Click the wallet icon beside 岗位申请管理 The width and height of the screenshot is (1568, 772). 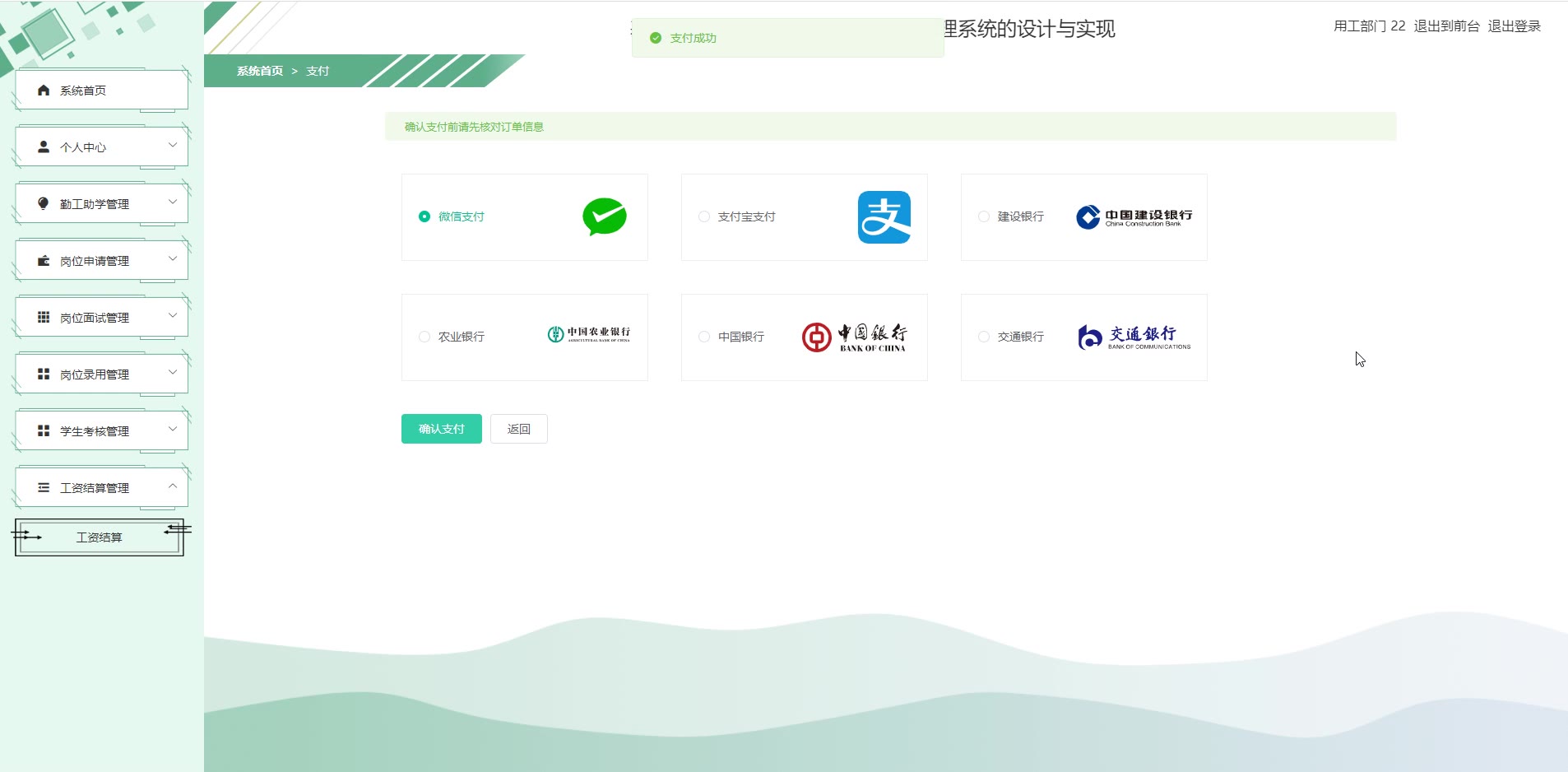coord(44,261)
